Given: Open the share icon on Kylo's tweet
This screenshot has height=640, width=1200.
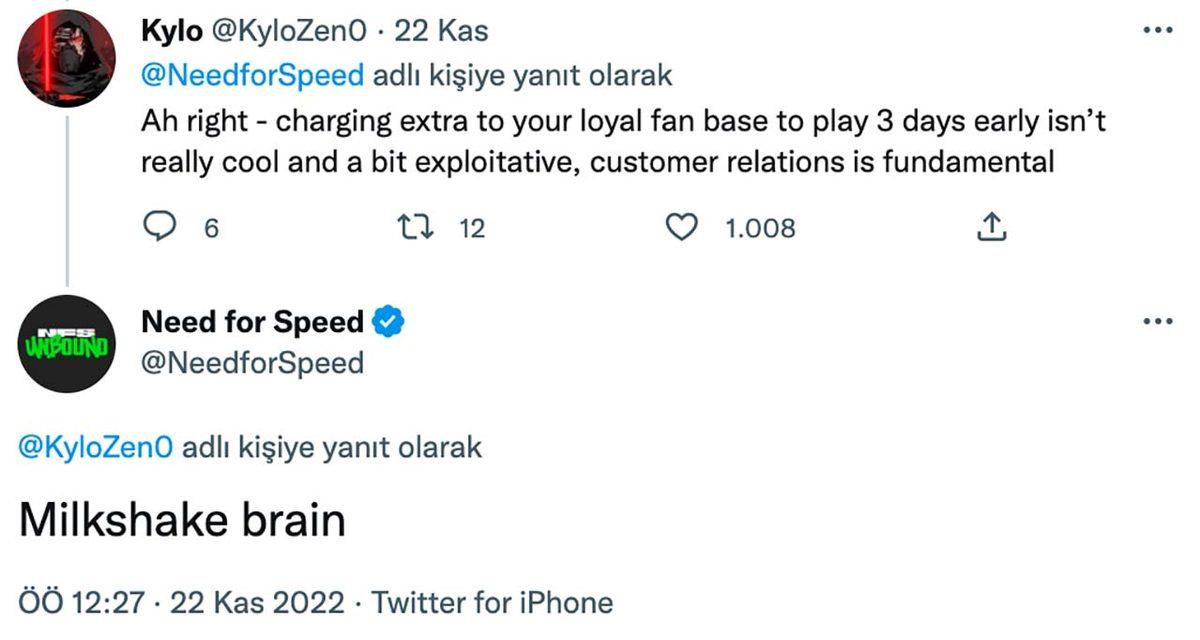Looking at the screenshot, I should [x=991, y=228].
